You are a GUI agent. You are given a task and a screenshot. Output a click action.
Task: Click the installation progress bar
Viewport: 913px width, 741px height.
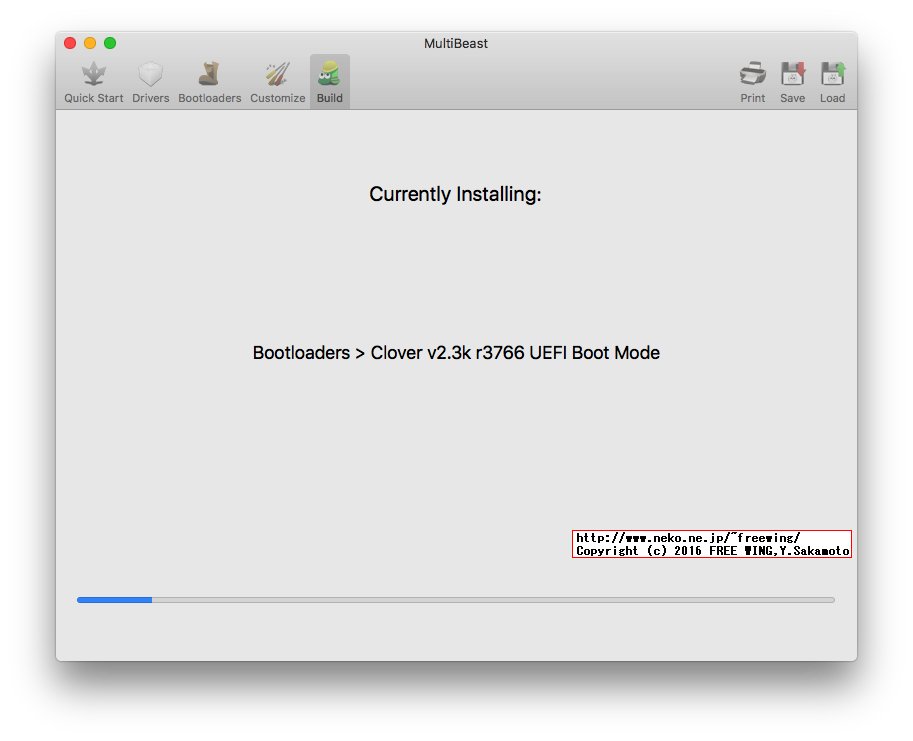[x=456, y=600]
